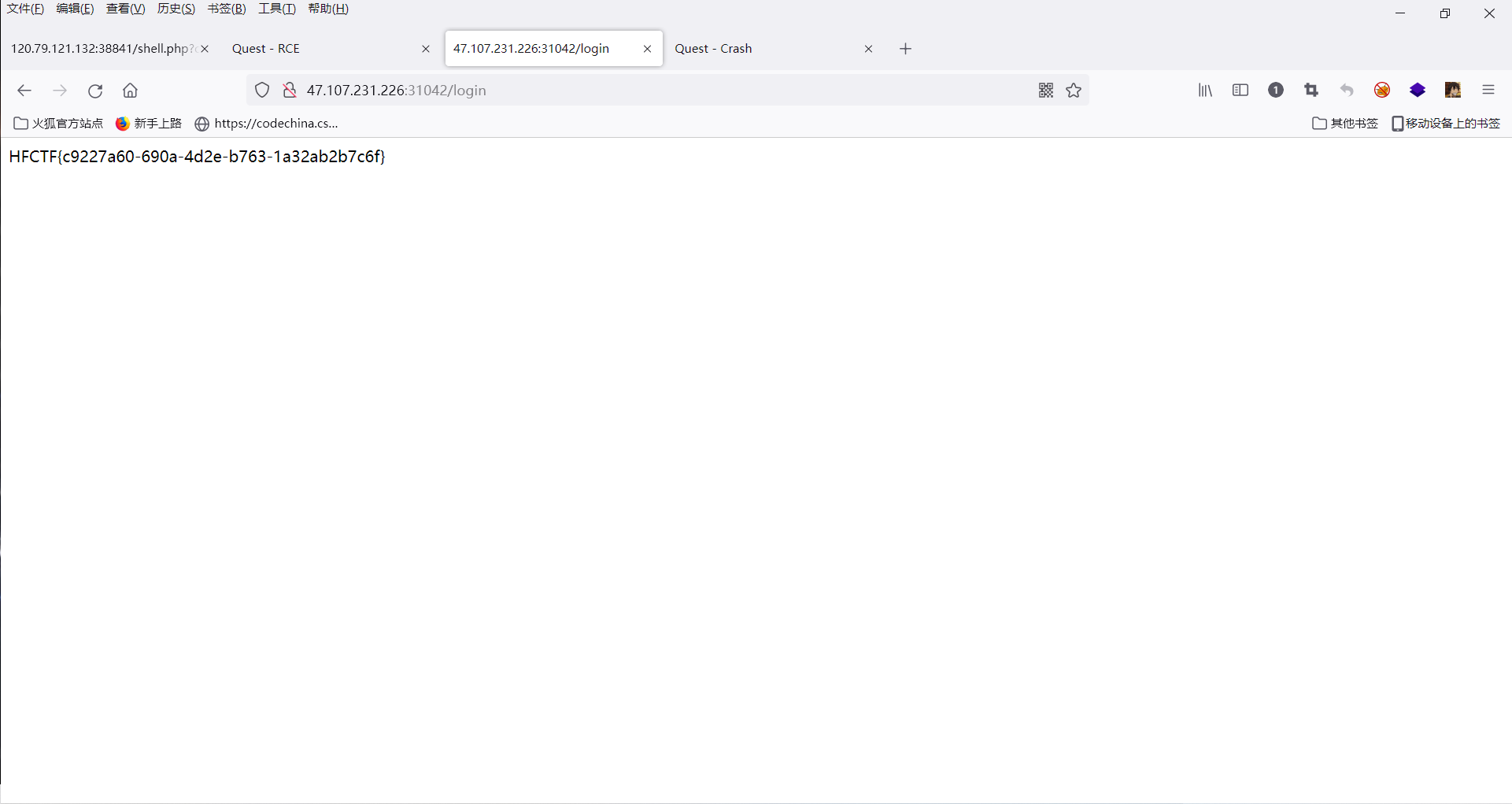Expand the 移动设备上的书签 folder
Image resolution: width=1512 pixels, height=804 pixels.
[1446, 124]
